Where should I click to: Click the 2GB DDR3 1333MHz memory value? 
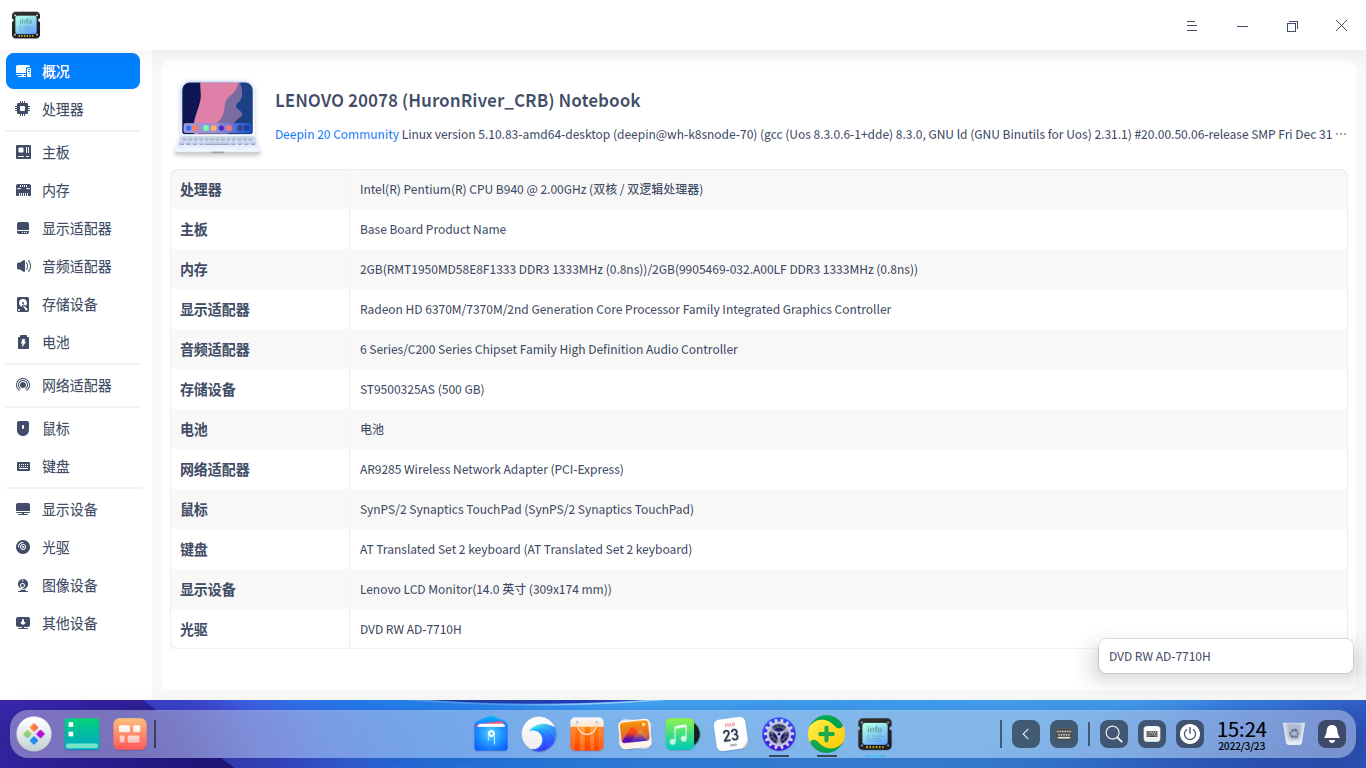(639, 269)
